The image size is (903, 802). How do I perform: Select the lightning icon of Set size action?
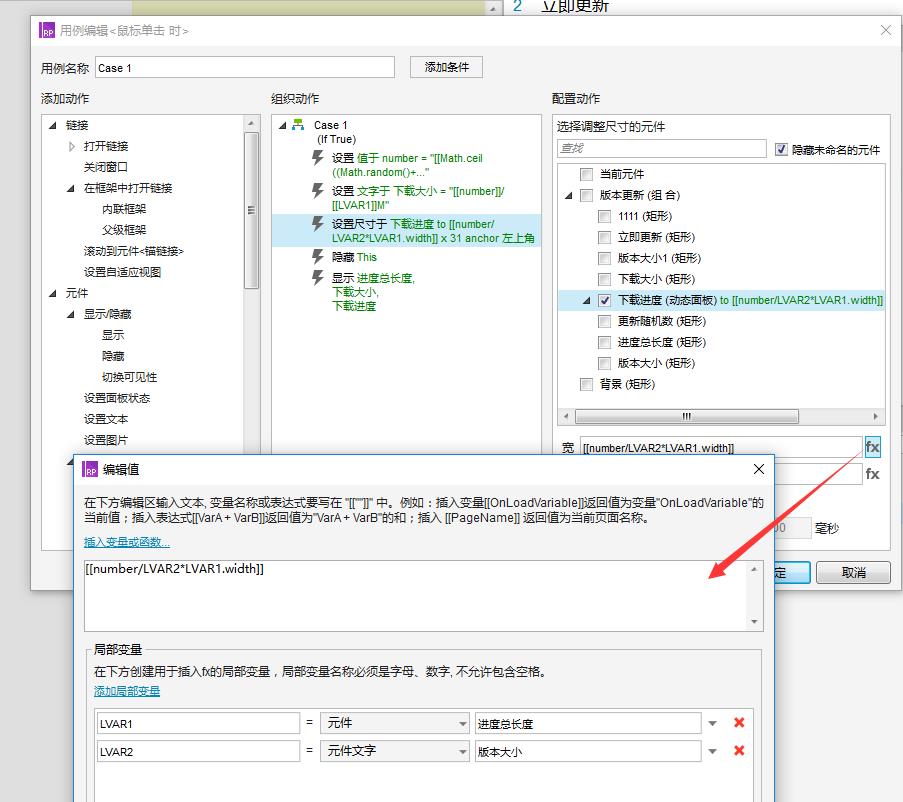pyautogui.click(x=317, y=223)
